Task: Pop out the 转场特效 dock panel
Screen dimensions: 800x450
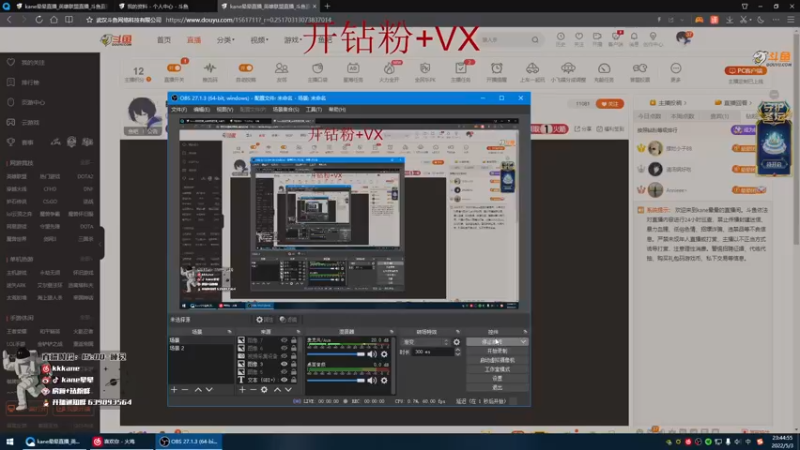Action: (457, 332)
